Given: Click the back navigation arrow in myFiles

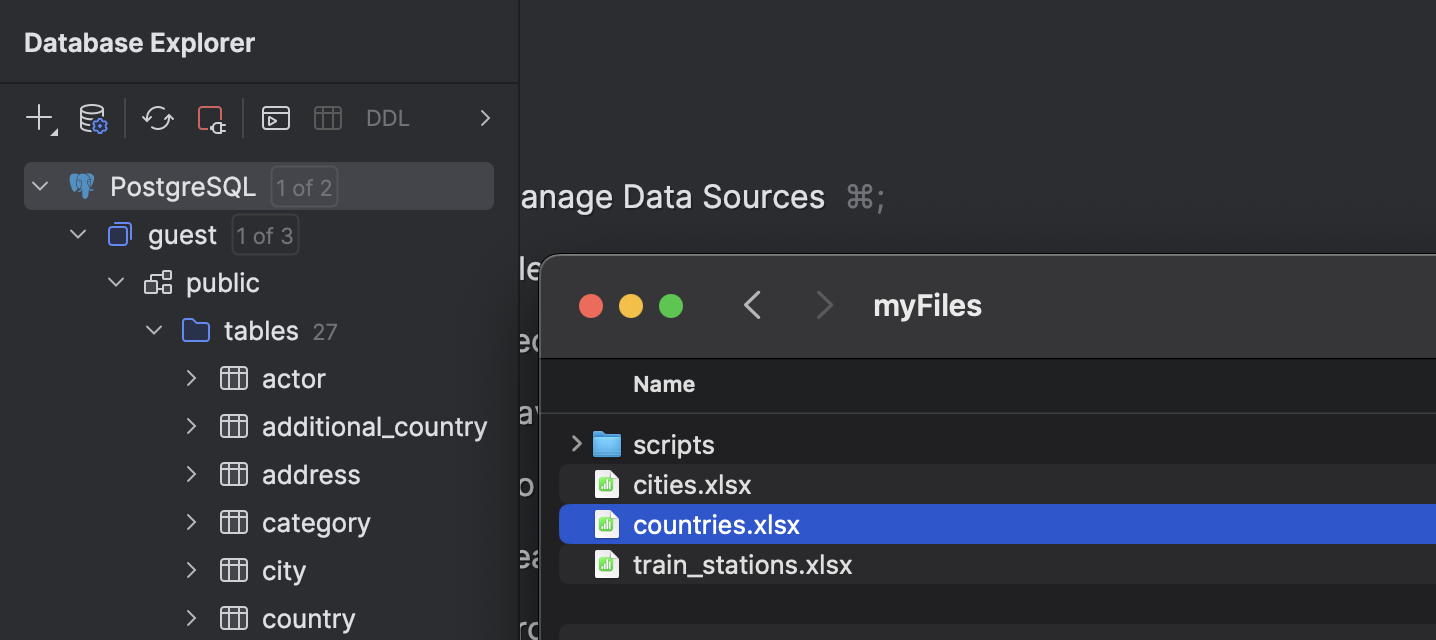Looking at the screenshot, I should (x=753, y=305).
